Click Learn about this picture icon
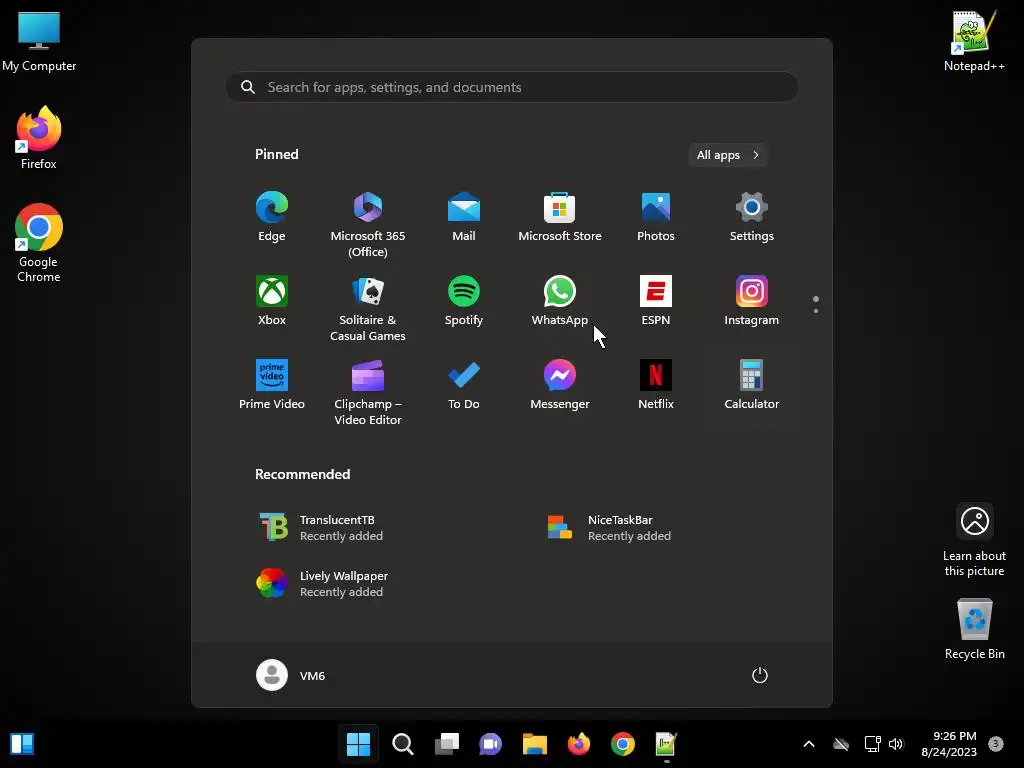 pos(974,539)
